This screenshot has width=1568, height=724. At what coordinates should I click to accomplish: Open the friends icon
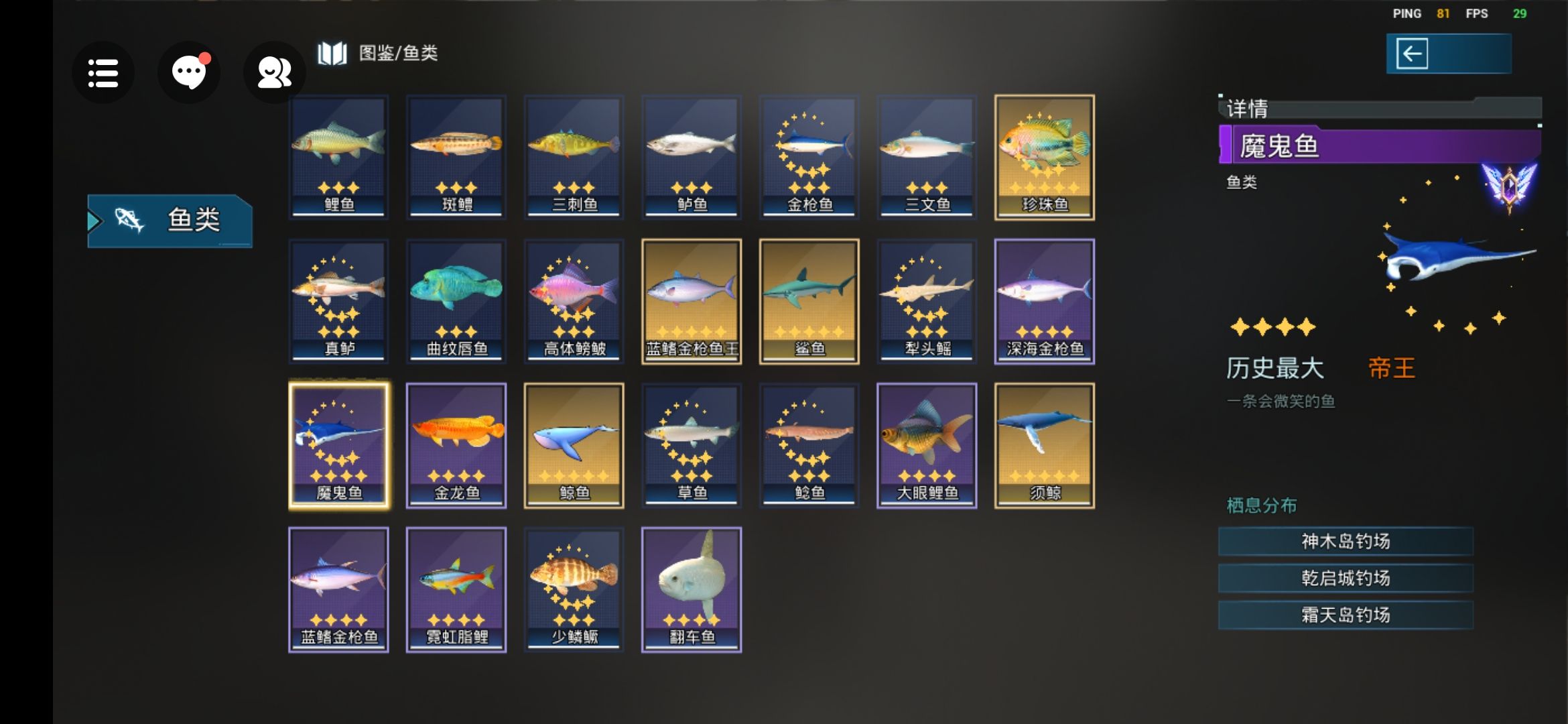click(274, 72)
